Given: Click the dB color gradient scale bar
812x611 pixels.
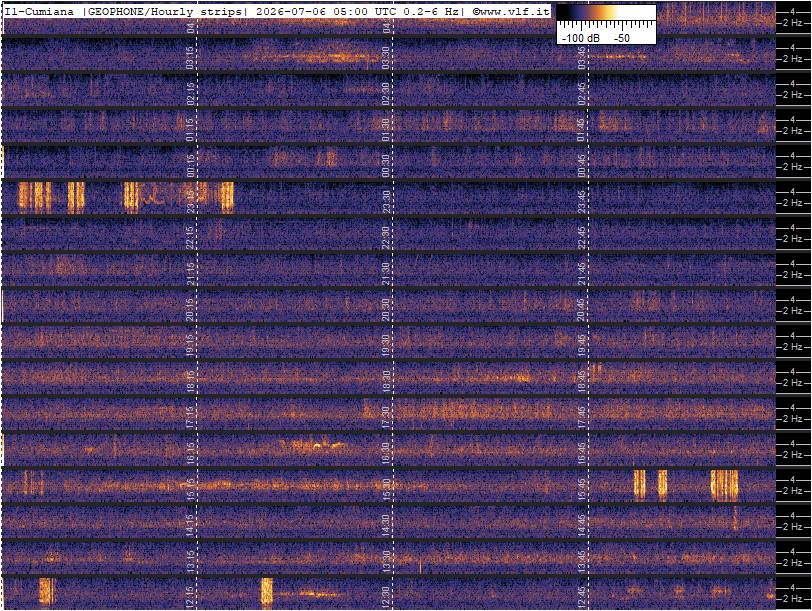Looking at the screenshot, I should (x=606, y=13).
